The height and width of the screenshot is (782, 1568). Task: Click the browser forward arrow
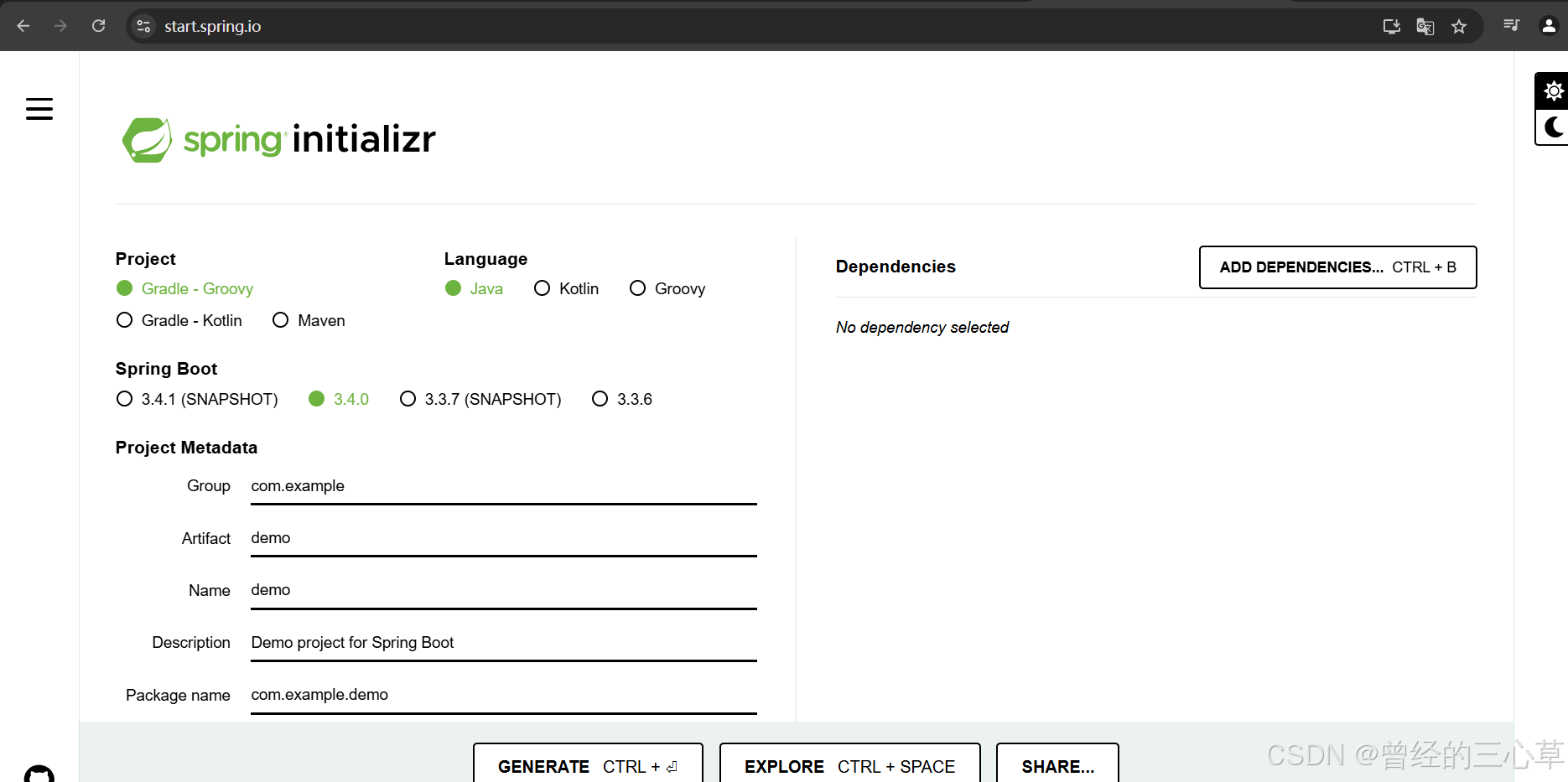pyautogui.click(x=60, y=26)
